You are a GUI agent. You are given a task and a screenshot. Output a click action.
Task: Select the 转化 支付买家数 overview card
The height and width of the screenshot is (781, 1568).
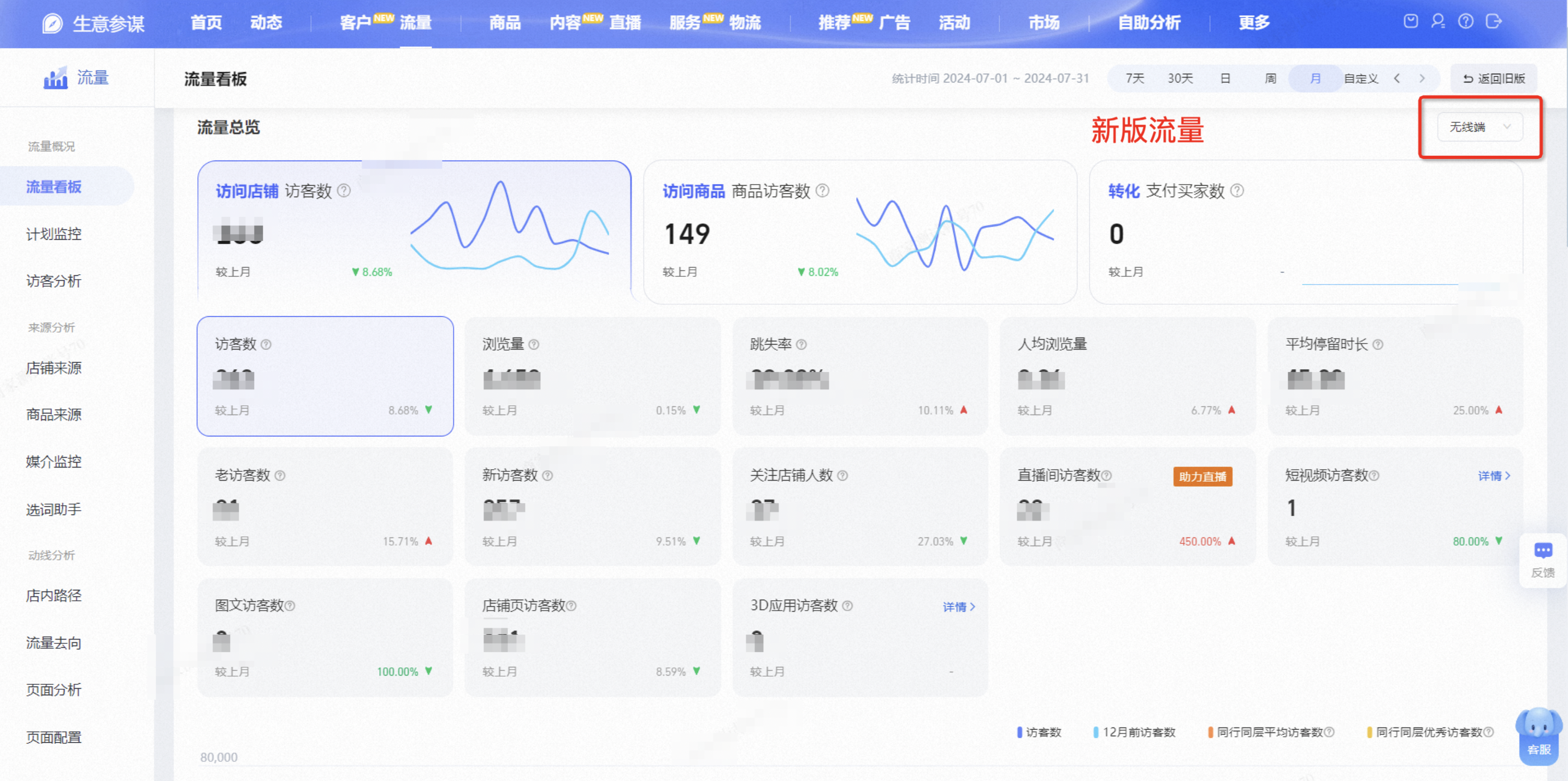[1306, 232]
